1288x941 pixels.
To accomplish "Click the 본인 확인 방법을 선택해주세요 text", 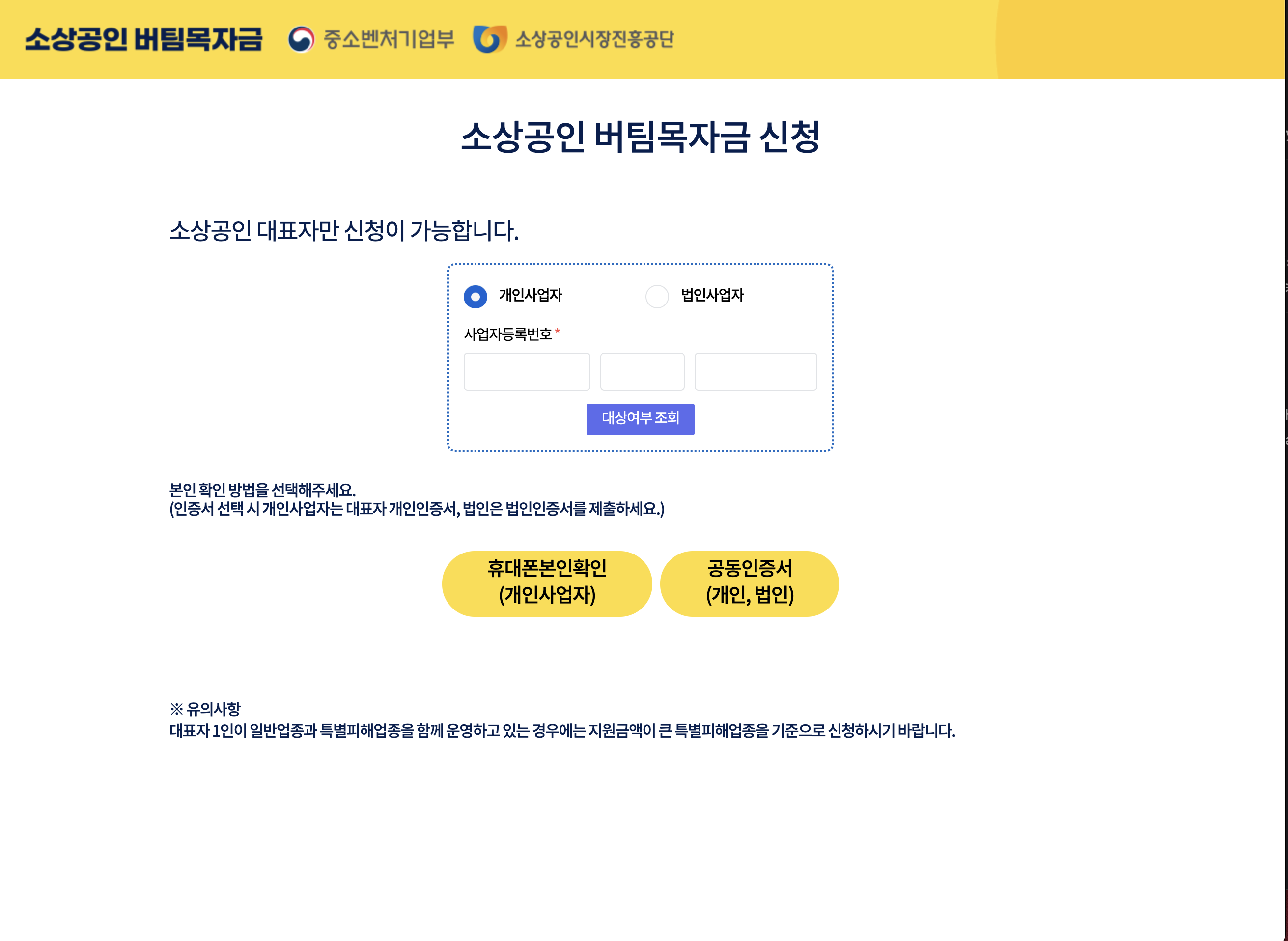I will pos(263,490).
